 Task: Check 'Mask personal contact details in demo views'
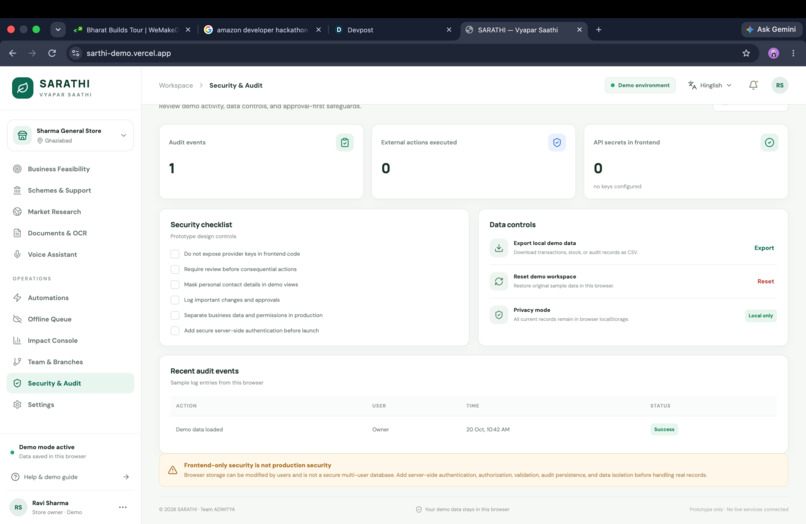pyautogui.click(x=175, y=284)
